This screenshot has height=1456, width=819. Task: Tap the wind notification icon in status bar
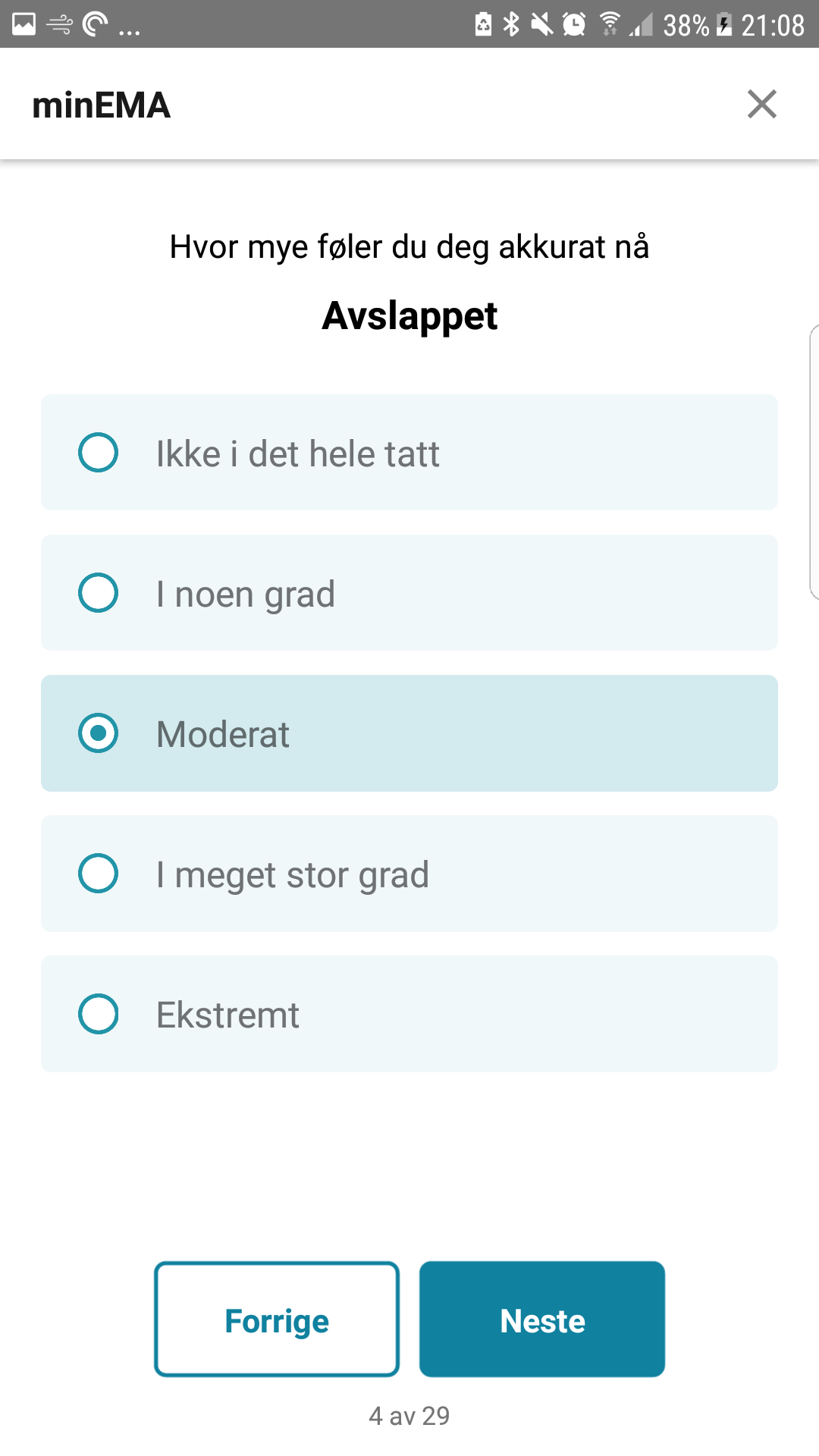tap(59, 25)
